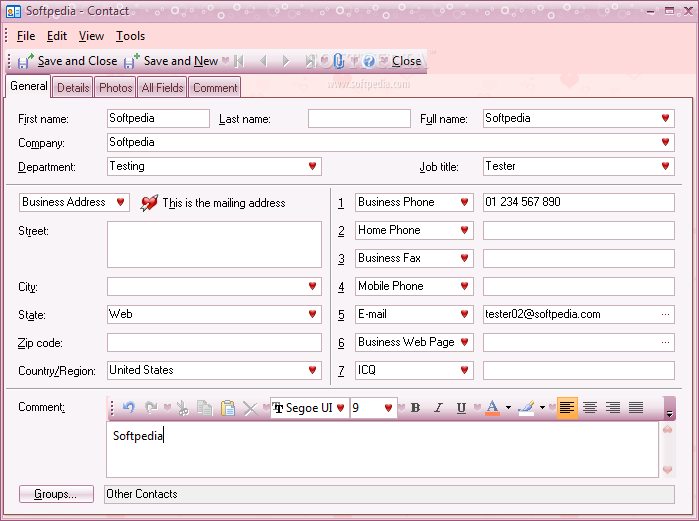Open the Business Fax type dropdown
This screenshot has height=521, width=699.
pos(464,258)
